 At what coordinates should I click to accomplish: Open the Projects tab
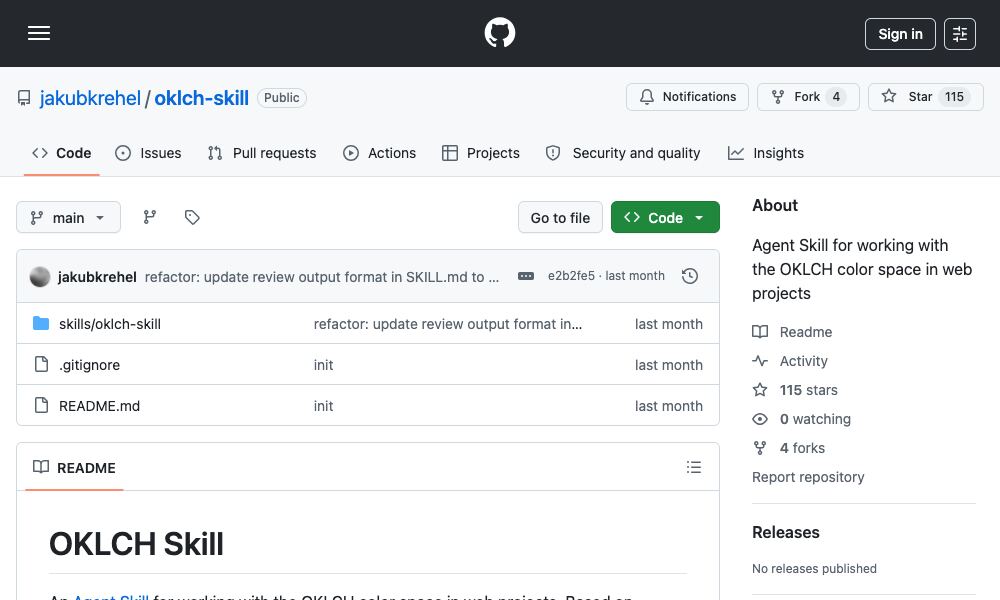[x=481, y=153]
